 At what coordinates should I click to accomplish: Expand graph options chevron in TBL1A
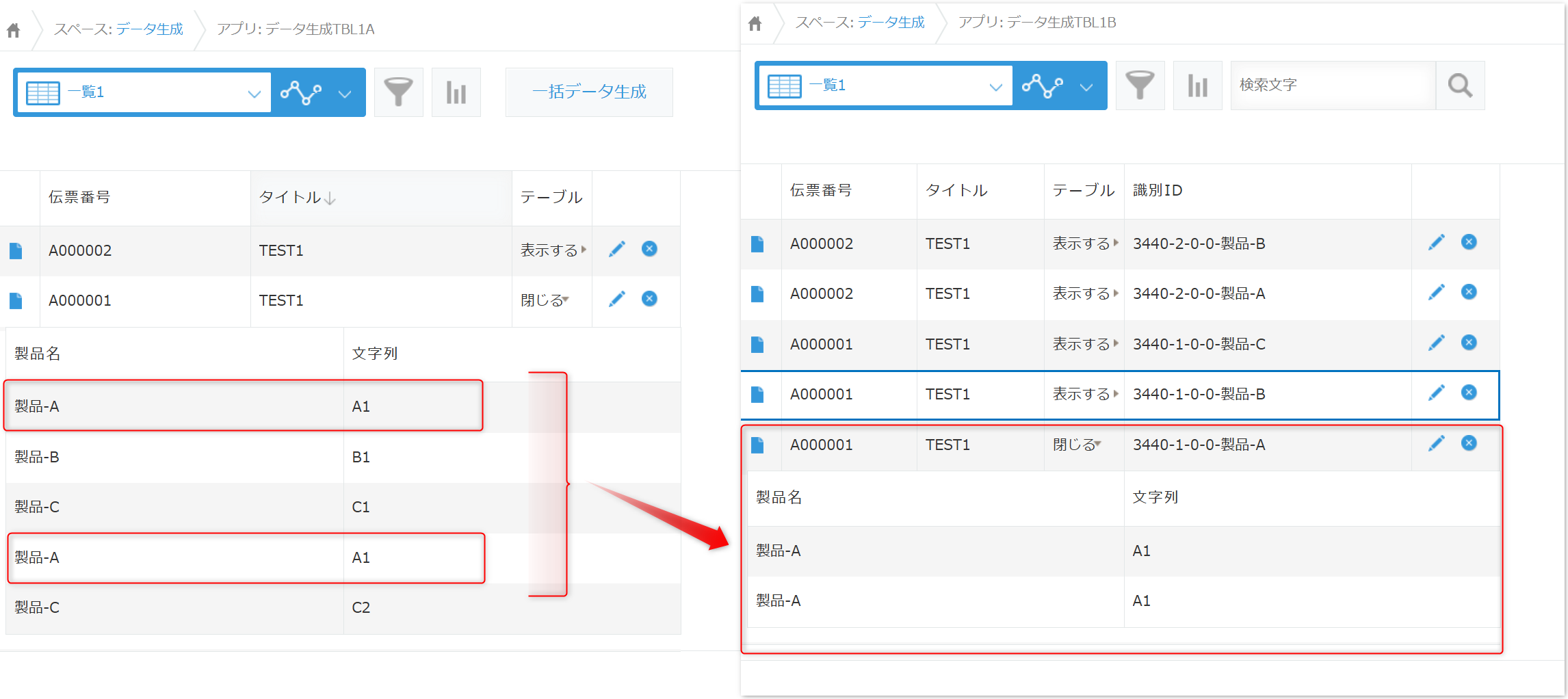(x=345, y=94)
